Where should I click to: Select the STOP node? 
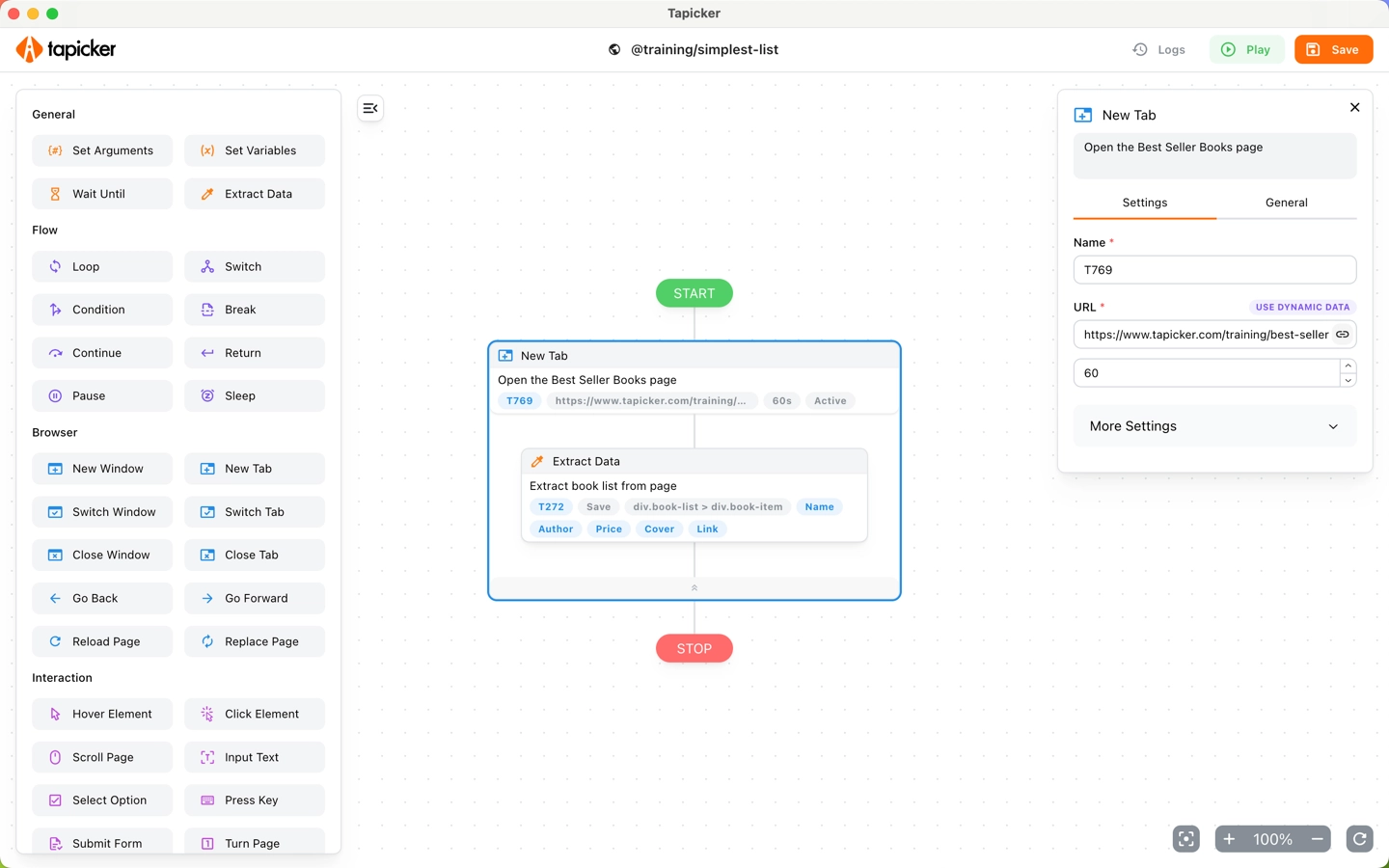pos(694,648)
